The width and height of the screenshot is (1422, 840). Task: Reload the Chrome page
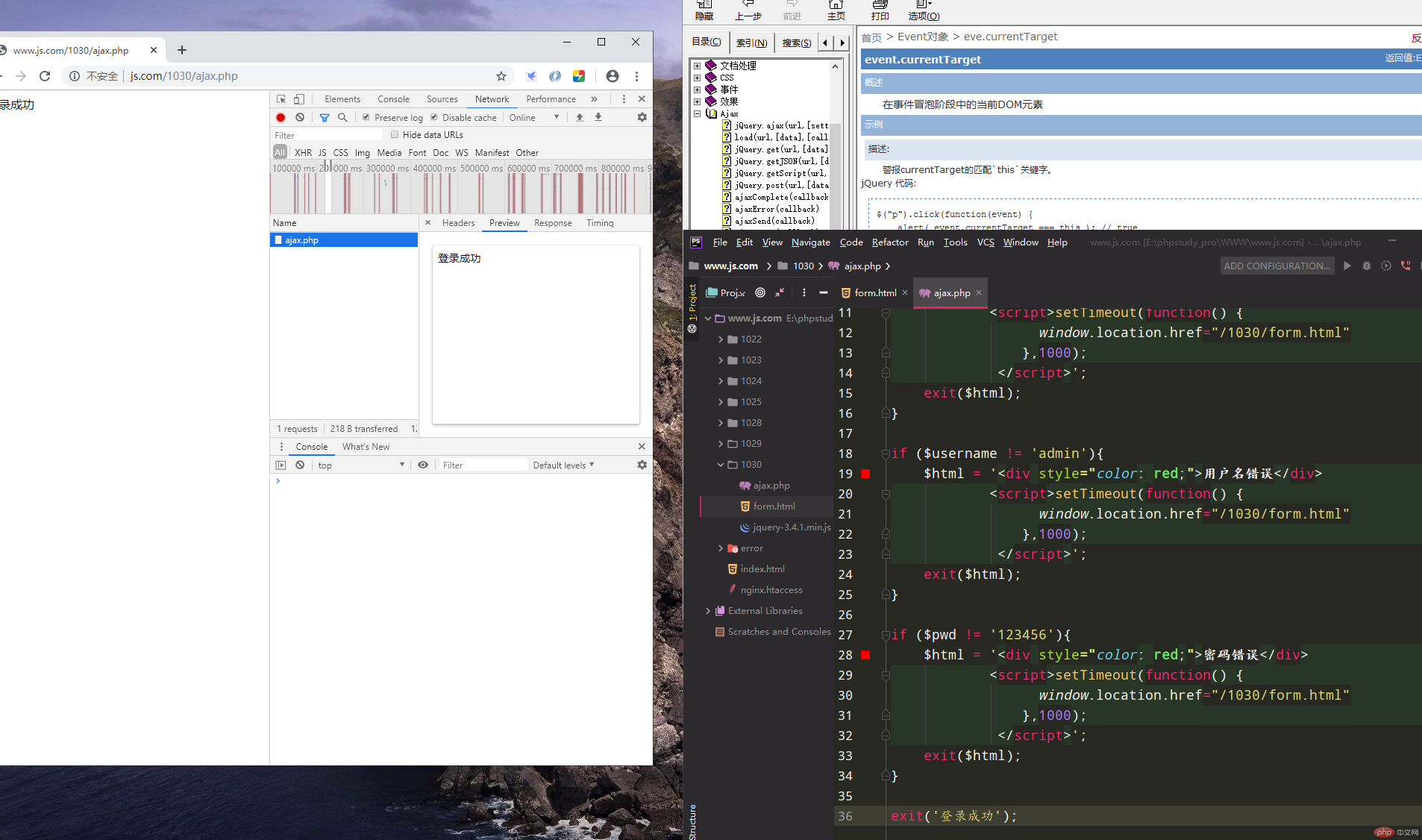tap(45, 76)
